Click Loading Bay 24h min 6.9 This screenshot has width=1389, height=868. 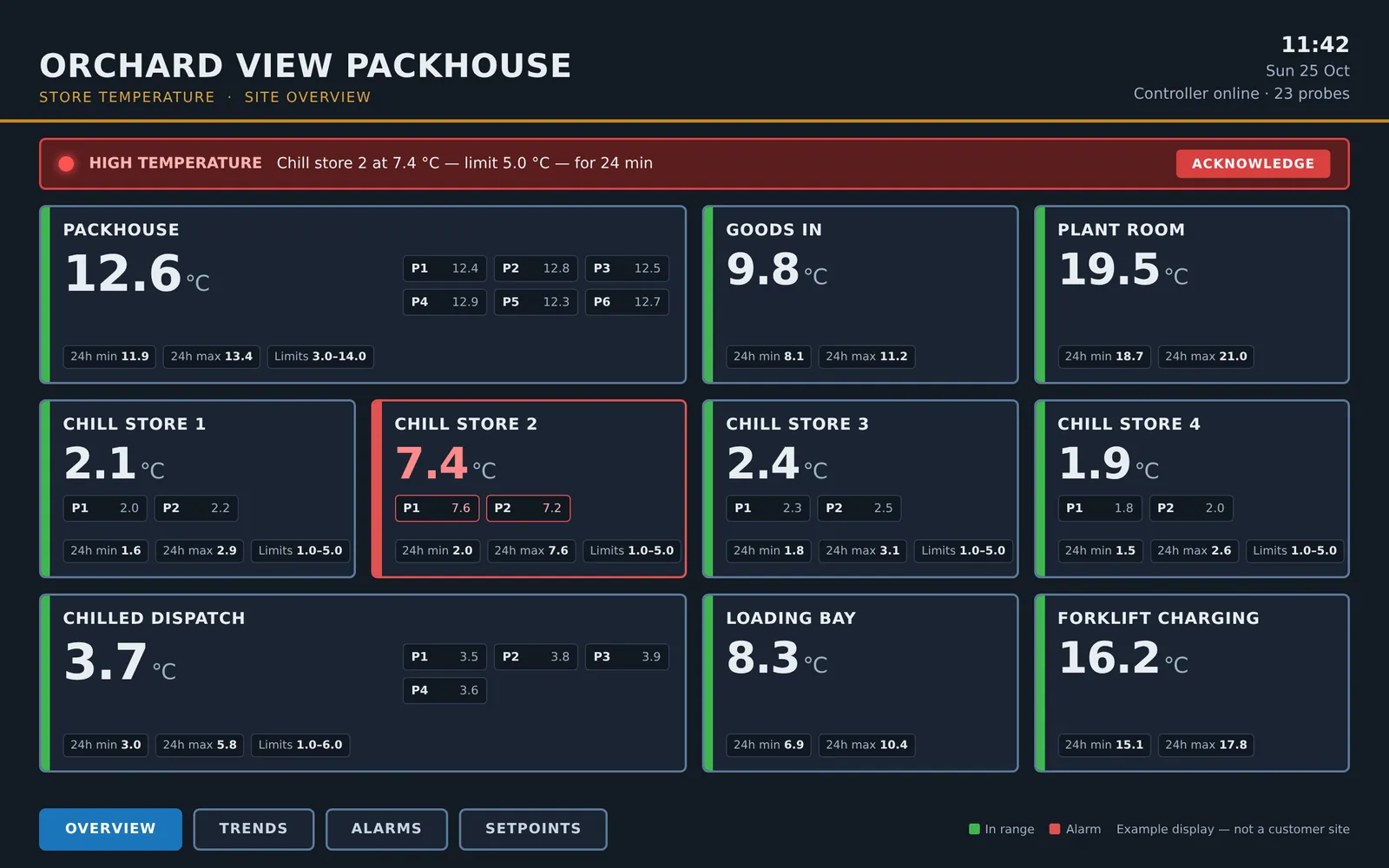point(768,745)
